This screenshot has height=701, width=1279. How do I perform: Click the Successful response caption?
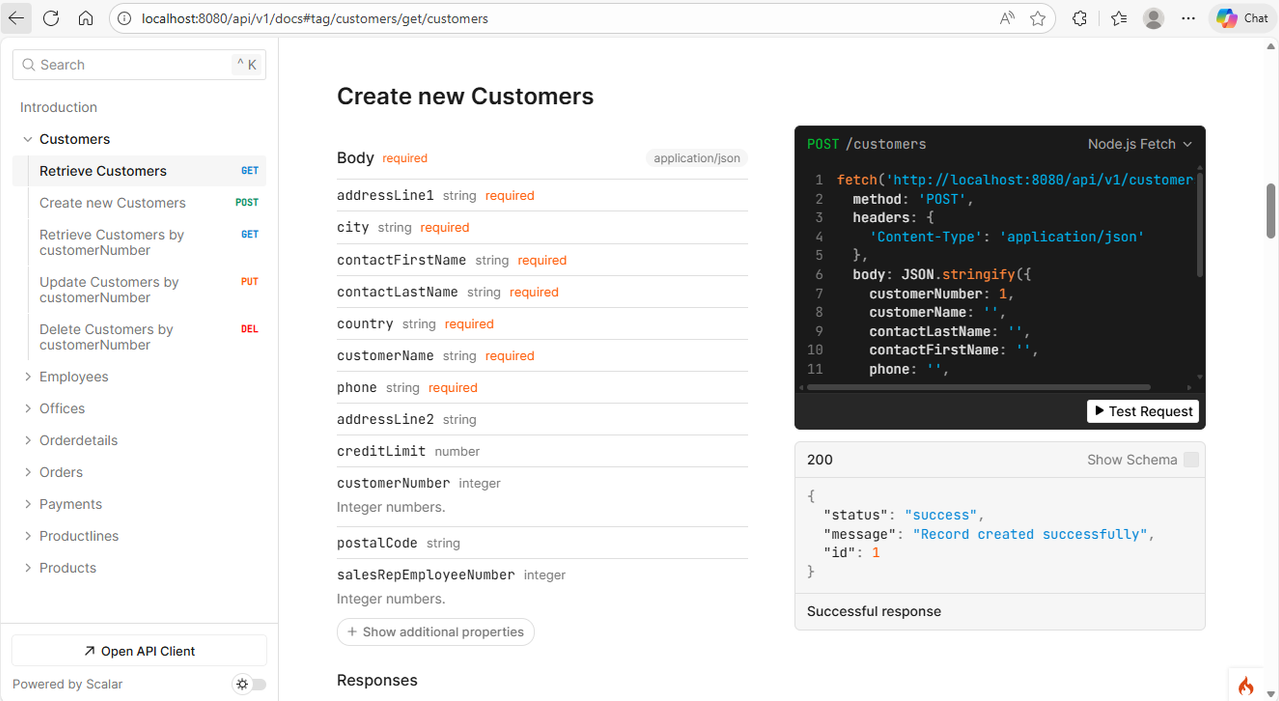[874, 611]
